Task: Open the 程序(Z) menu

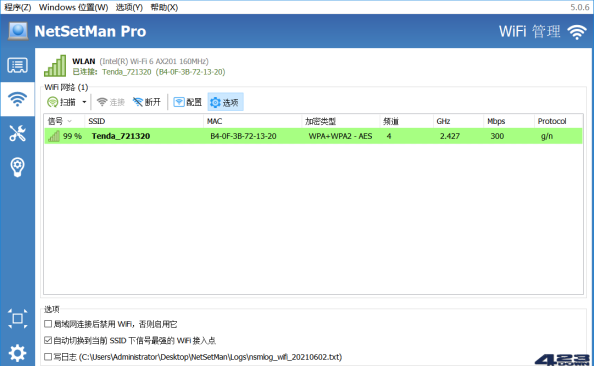Action: [x=17, y=7]
